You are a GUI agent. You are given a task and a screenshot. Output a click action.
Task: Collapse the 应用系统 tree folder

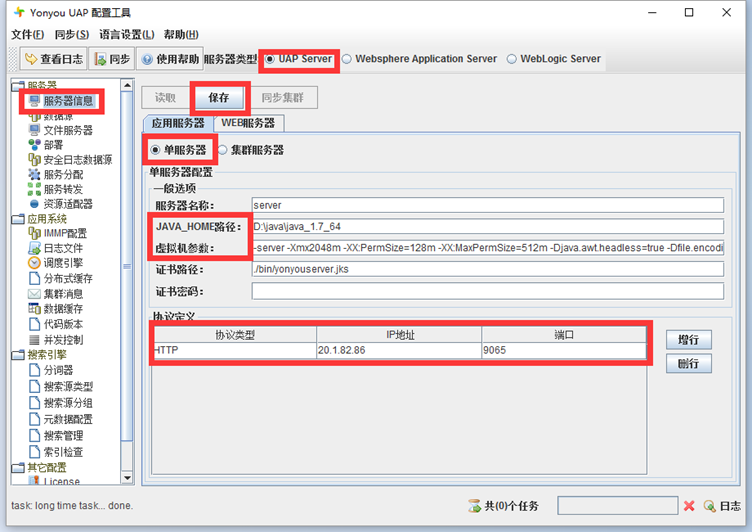(18, 219)
